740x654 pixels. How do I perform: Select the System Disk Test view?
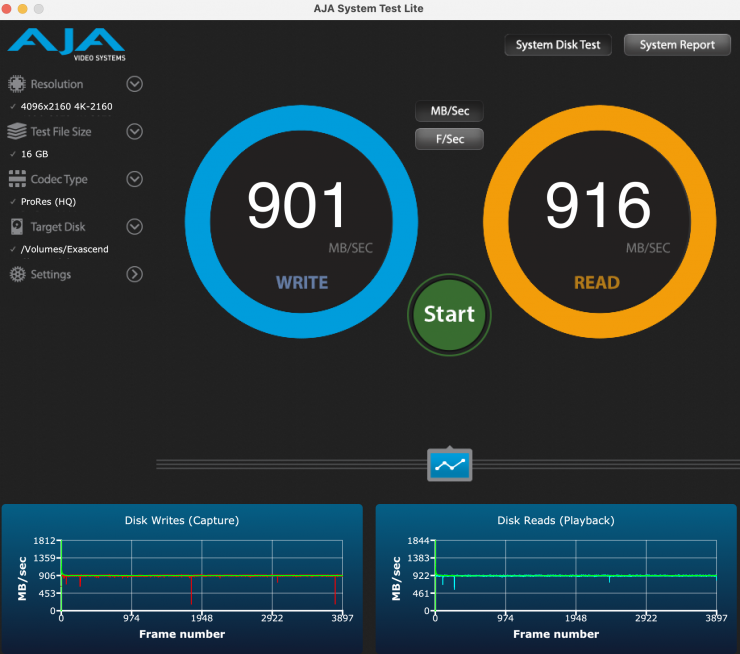click(x=557, y=45)
